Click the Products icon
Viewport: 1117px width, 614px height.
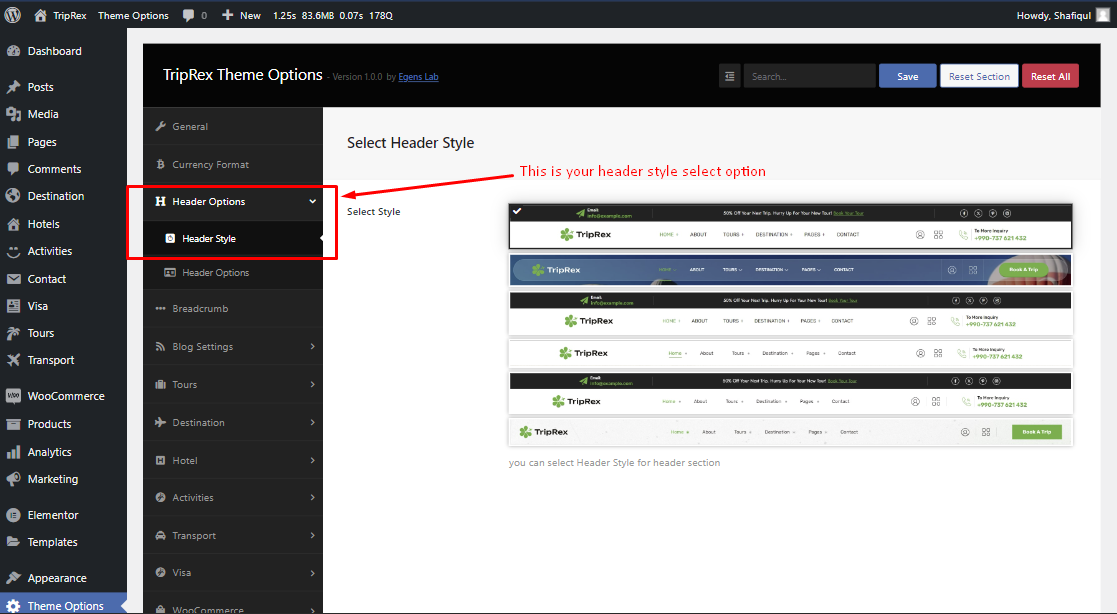(x=13, y=424)
